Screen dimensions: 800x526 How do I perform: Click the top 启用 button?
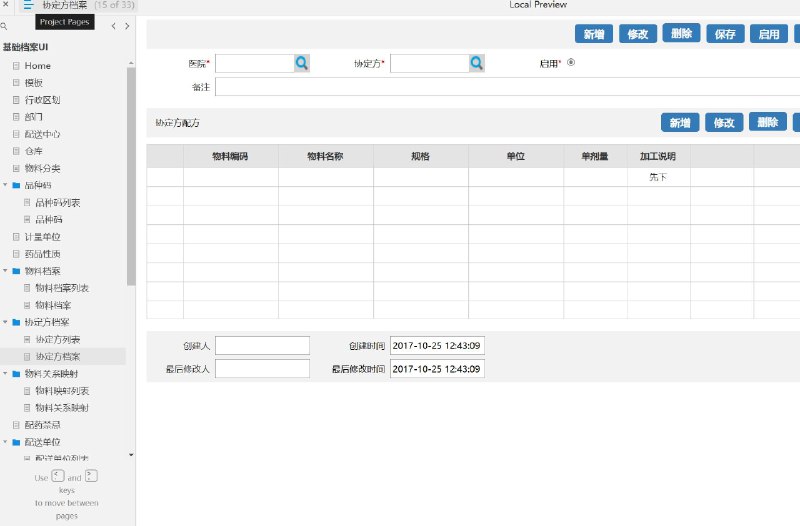tap(769, 34)
